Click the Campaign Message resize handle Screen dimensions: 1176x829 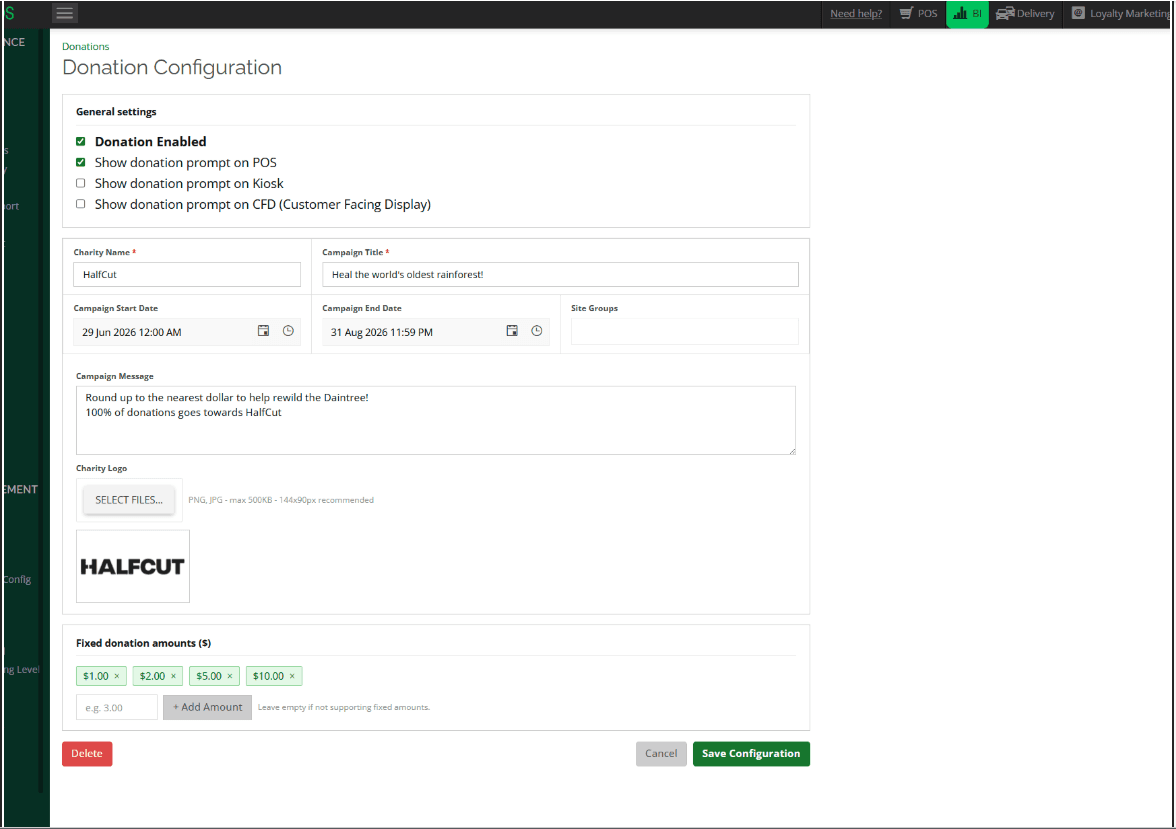791,450
